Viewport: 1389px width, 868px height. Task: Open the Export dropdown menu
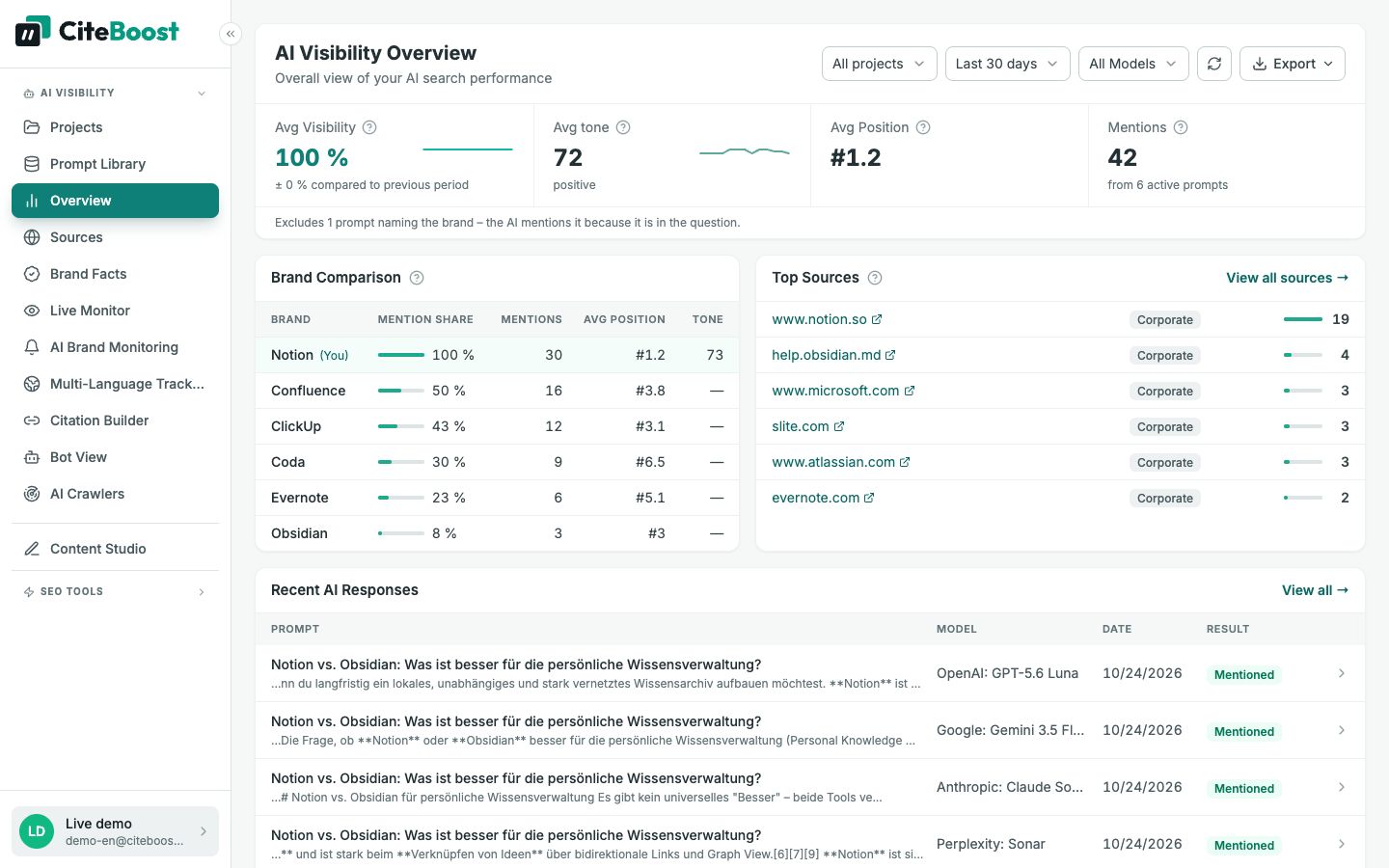point(1293,64)
